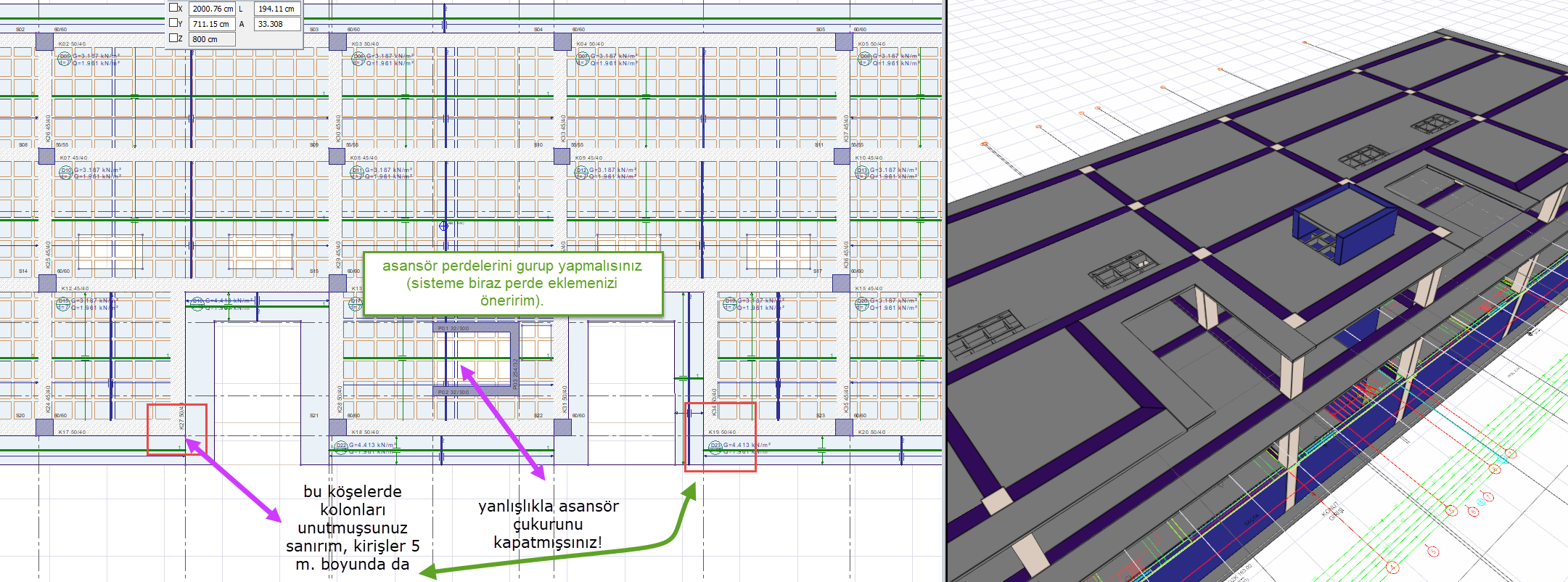Screen dimensions: 1568x582
Task: Click slab marker D07 circle
Action: point(583,59)
